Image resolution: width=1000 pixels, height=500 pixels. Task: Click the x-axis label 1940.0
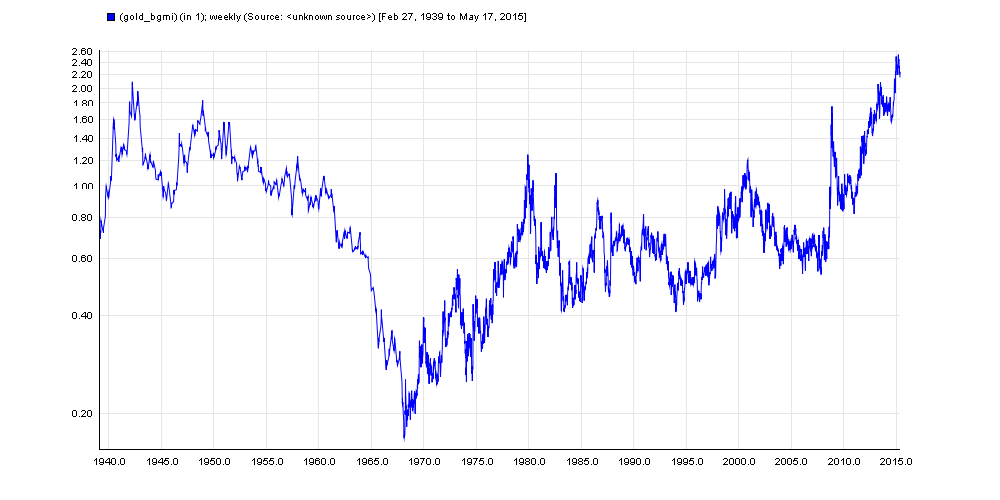point(108,462)
